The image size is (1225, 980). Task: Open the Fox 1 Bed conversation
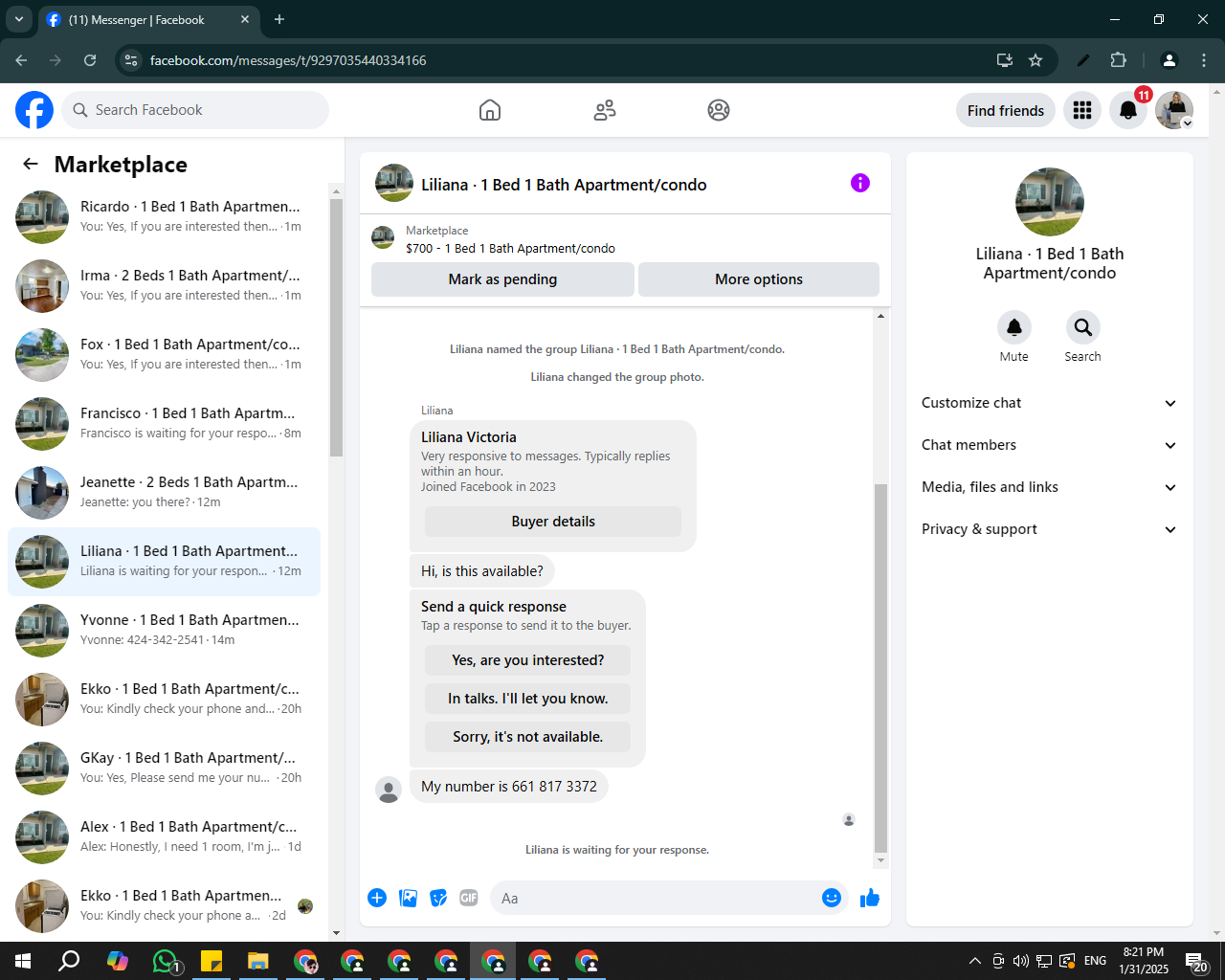click(x=164, y=355)
